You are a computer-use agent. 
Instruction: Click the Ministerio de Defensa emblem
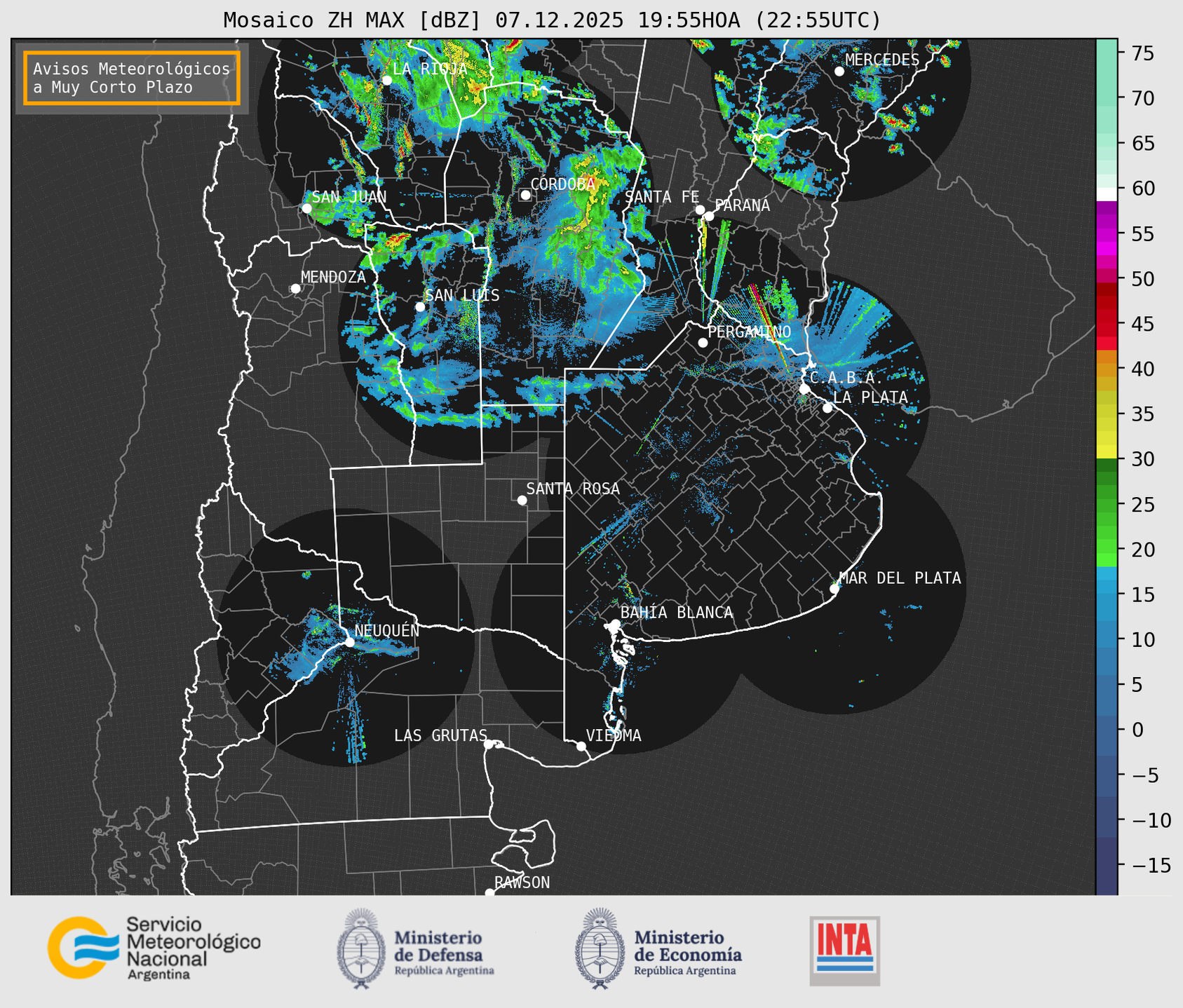tap(360, 948)
